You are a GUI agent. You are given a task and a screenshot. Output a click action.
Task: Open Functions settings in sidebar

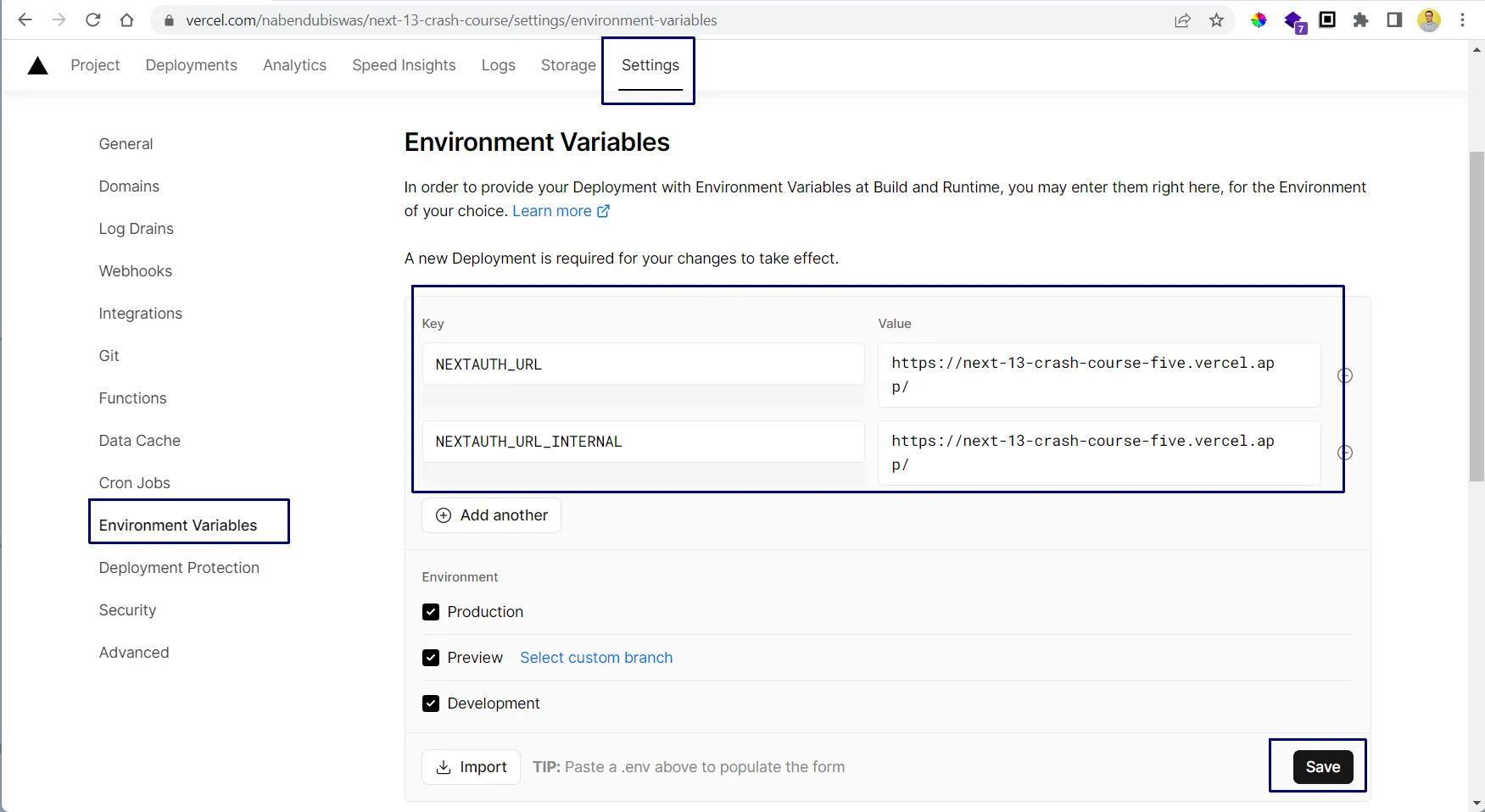pyautogui.click(x=132, y=398)
